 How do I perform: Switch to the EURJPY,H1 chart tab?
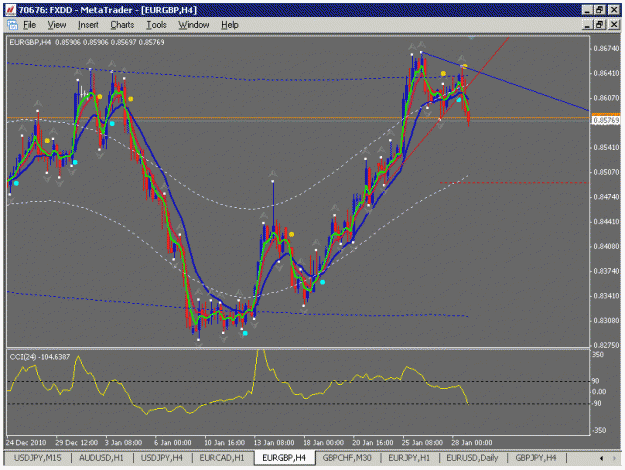(409, 458)
